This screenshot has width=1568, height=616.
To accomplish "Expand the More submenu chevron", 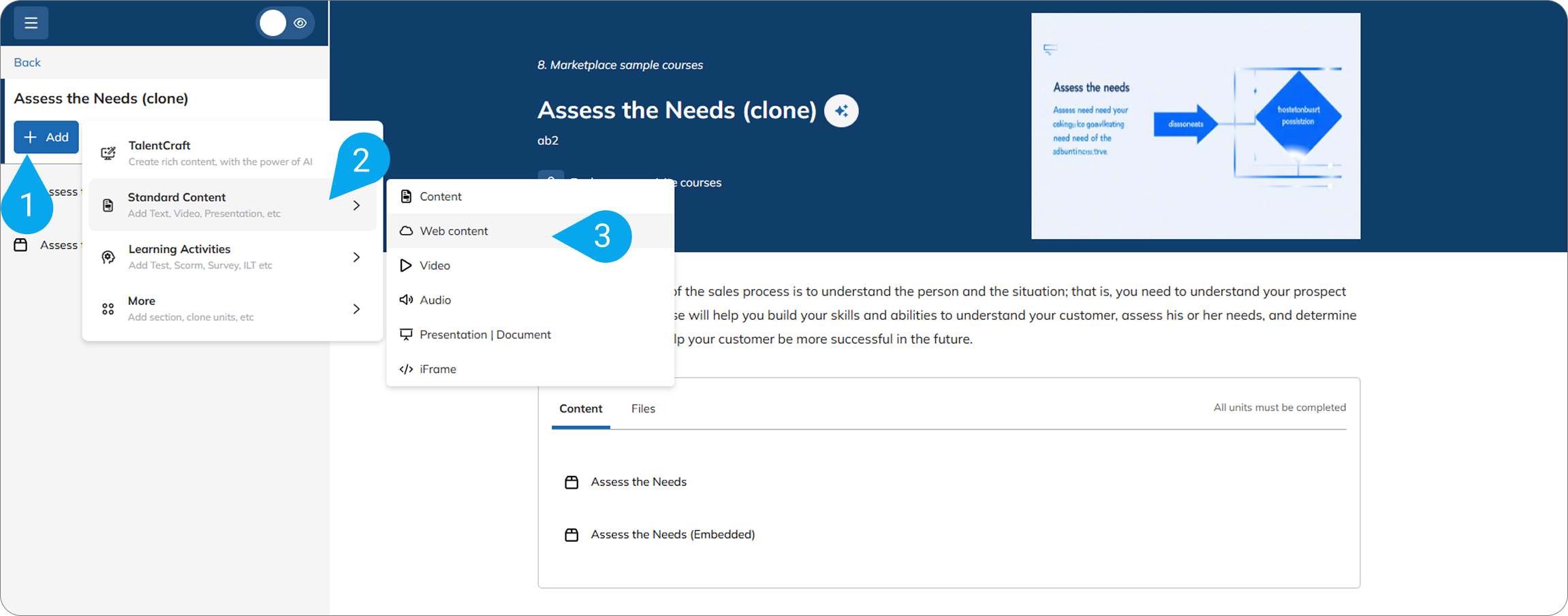I will (x=357, y=309).
